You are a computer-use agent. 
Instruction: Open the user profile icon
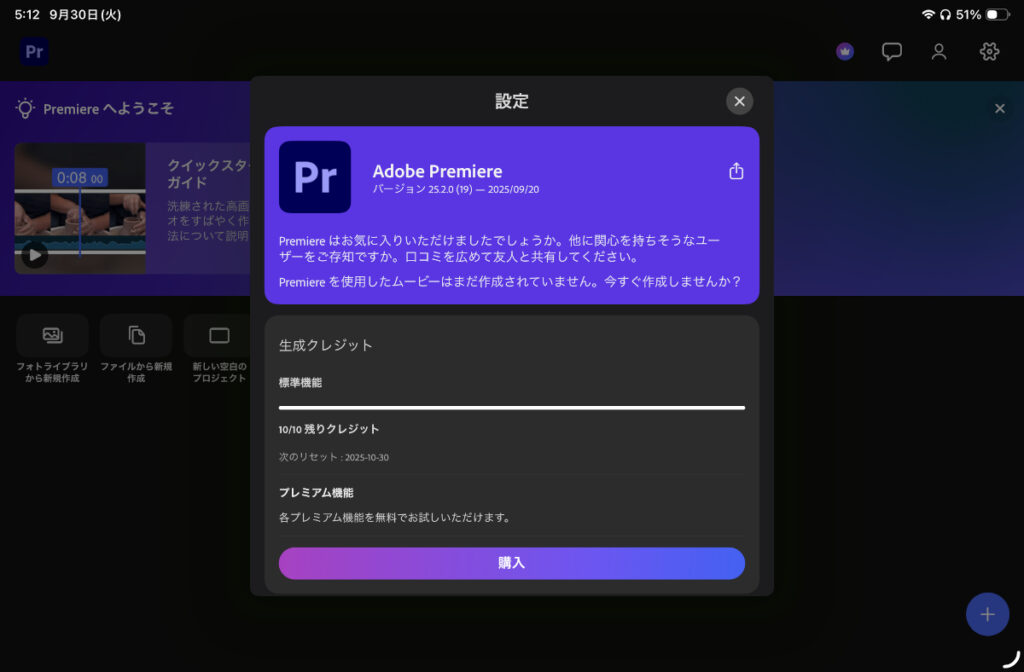[939, 52]
